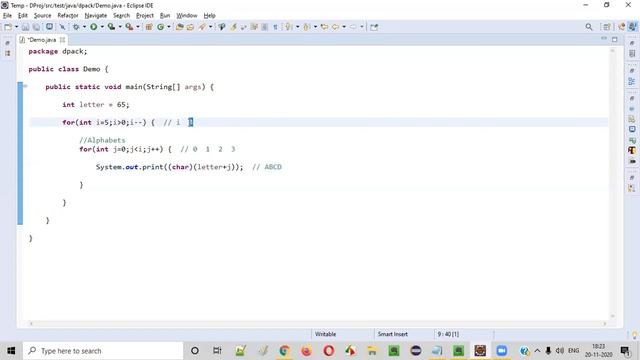Image resolution: width=640 pixels, height=360 pixels.
Task: Click the Coverage launch icon
Action: click(x=111, y=27)
